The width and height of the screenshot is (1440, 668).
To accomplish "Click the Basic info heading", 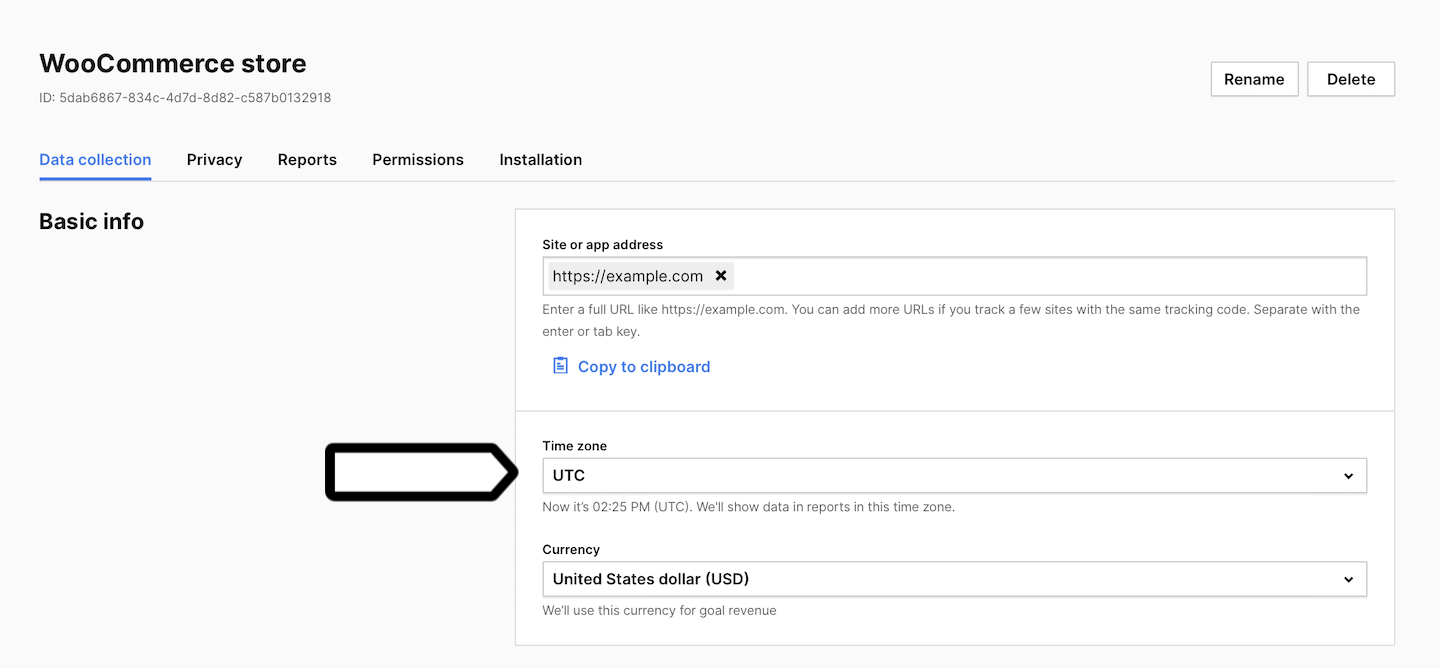I will coord(91,222).
